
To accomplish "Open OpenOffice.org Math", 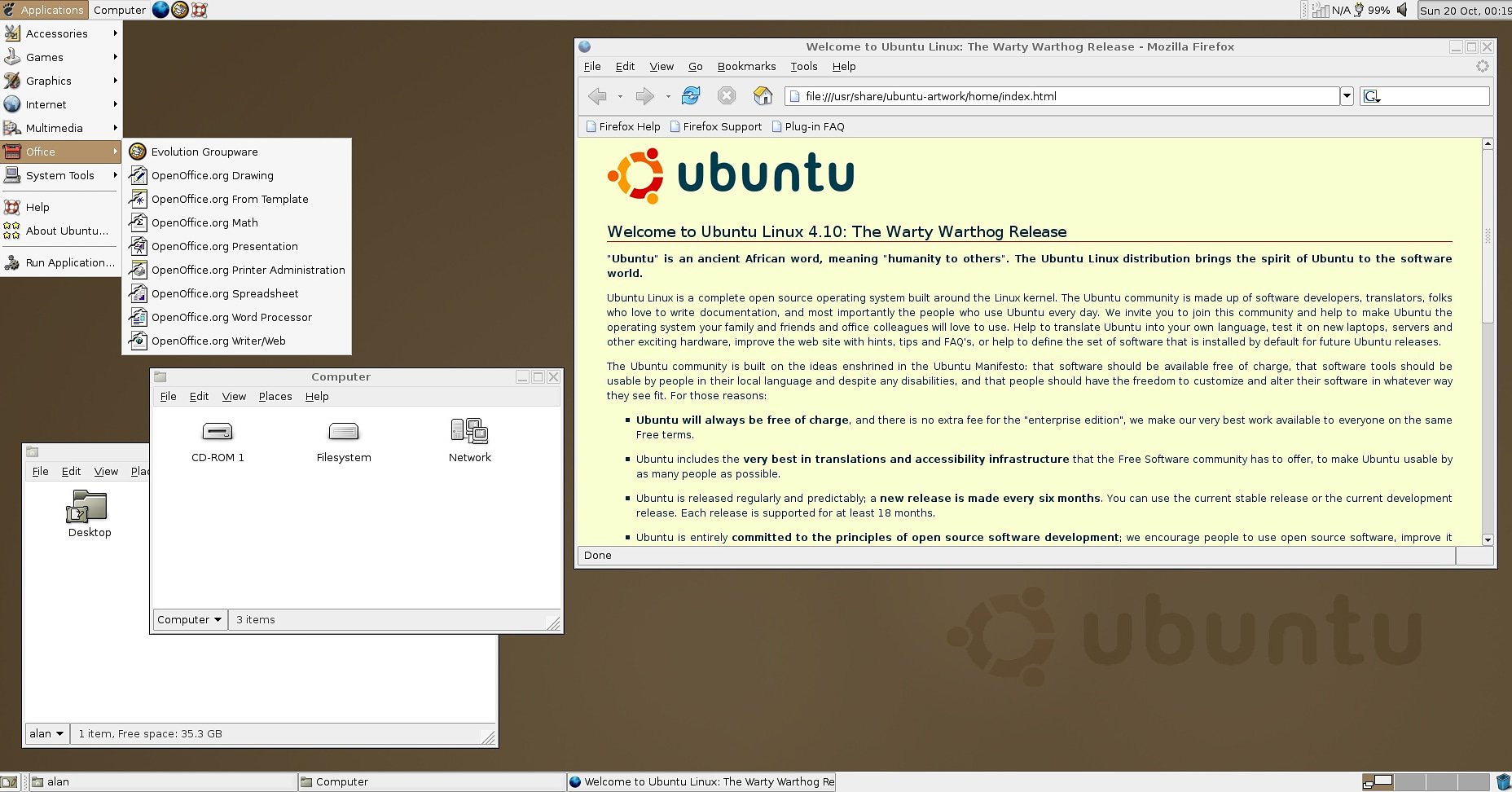I will [x=236, y=222].
